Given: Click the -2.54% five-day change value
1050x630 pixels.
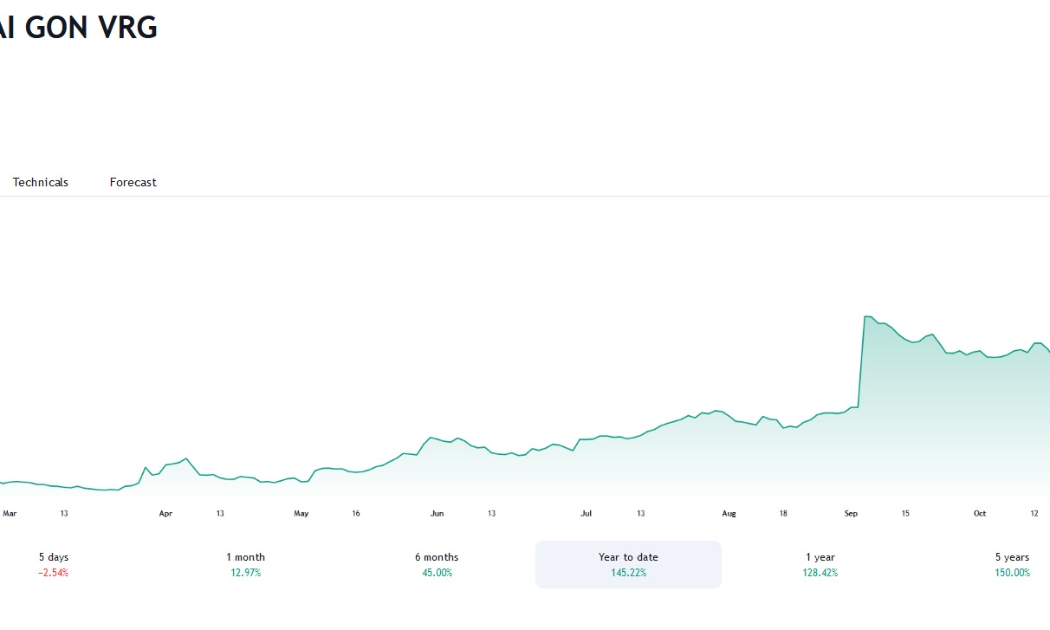Looking at the screenshot, I should click(54, 572).
